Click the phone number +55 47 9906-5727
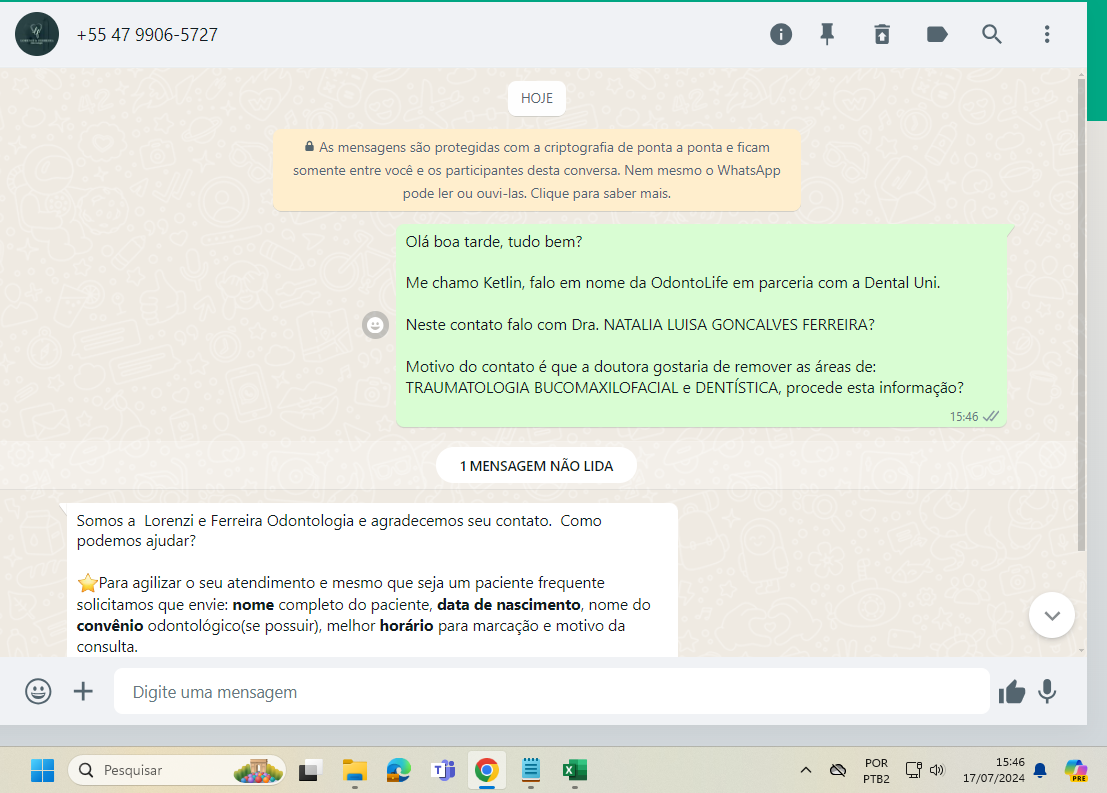Image resolution: width=1107 pixels, height=793 pixels. [x=147, y=35]
